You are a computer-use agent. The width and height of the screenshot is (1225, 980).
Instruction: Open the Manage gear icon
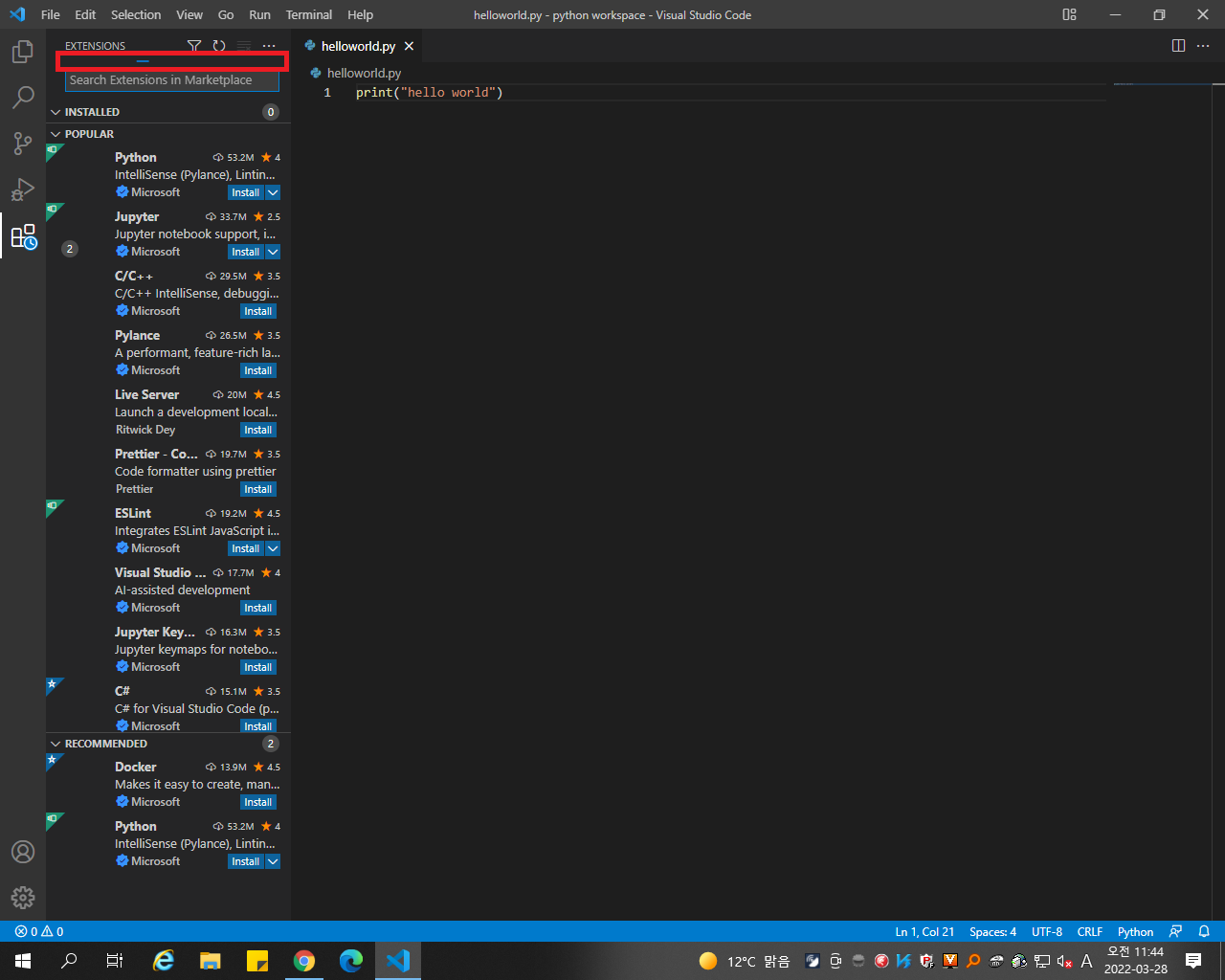click(x=23, y=897)
